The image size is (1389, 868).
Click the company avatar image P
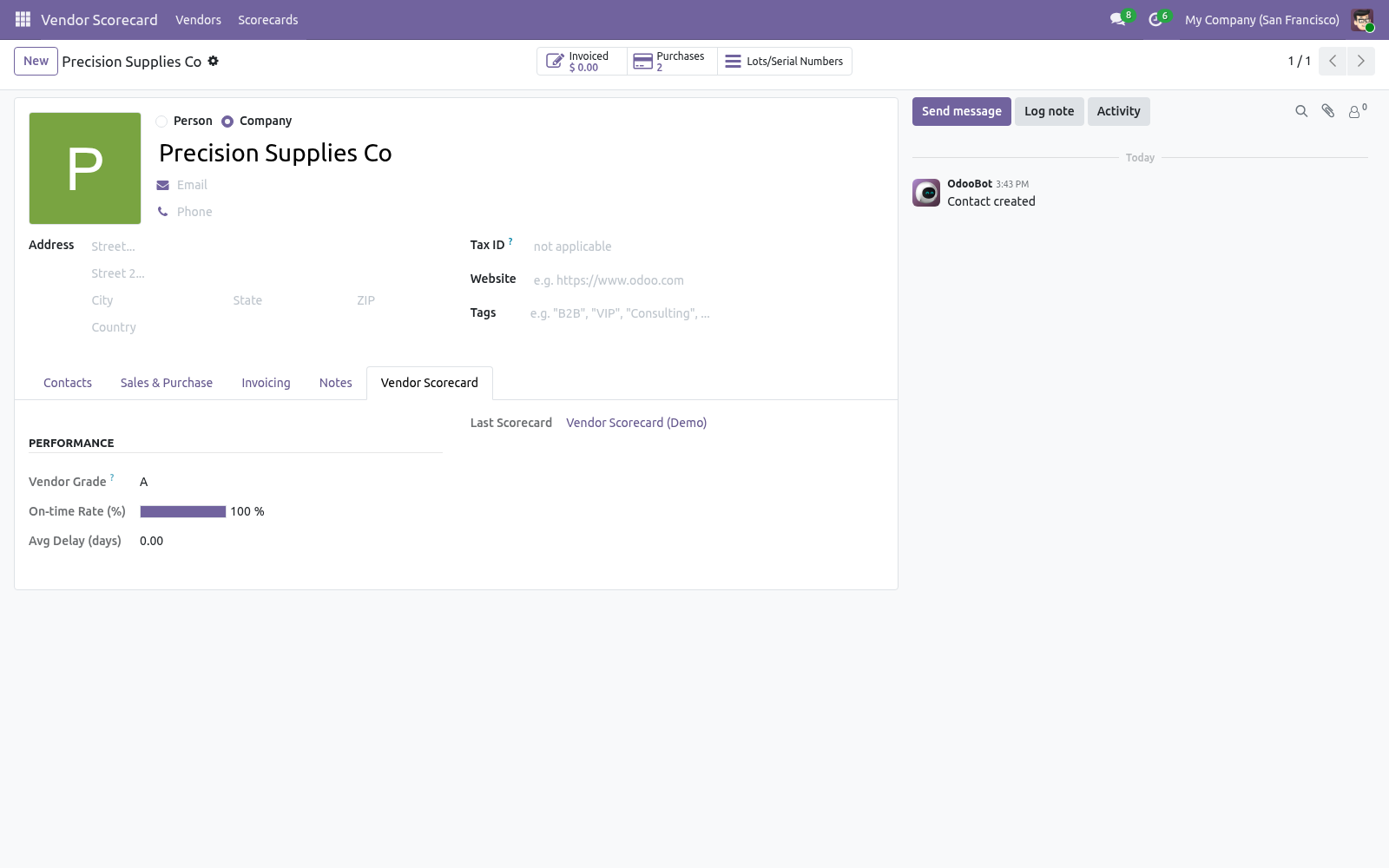85,168
